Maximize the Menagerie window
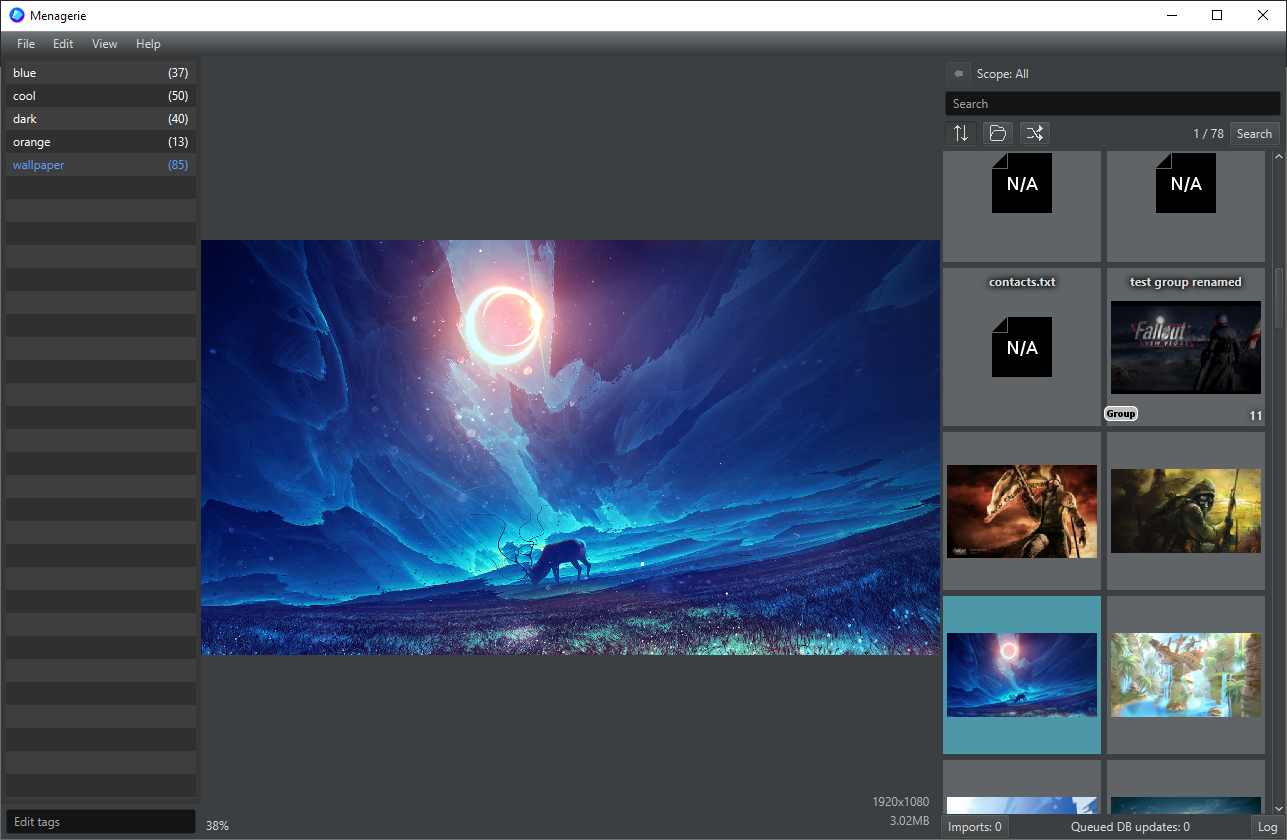 (x=1217, y=15)
